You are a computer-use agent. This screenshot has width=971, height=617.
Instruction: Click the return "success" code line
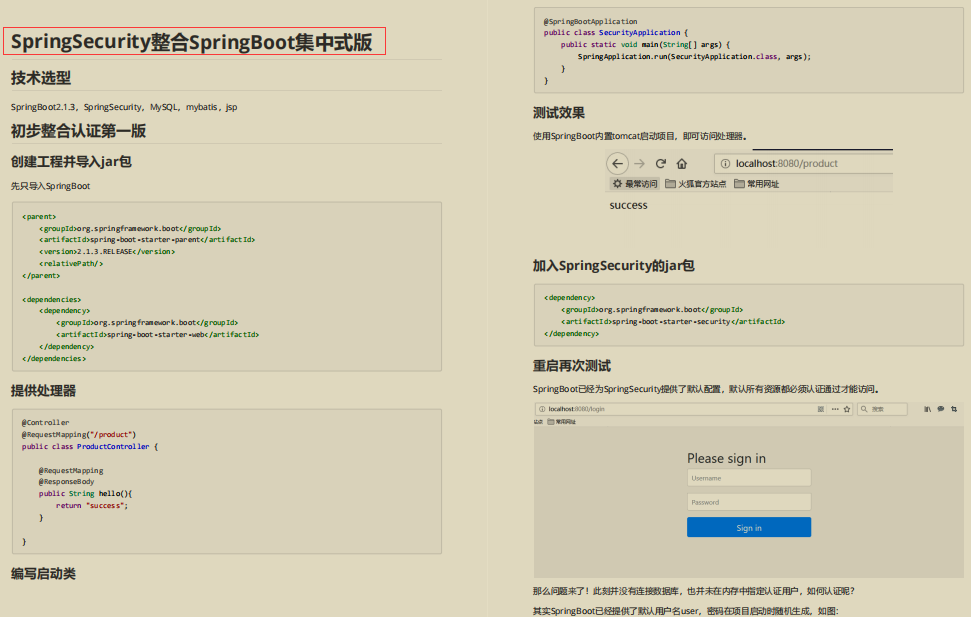tap(92, 505)
